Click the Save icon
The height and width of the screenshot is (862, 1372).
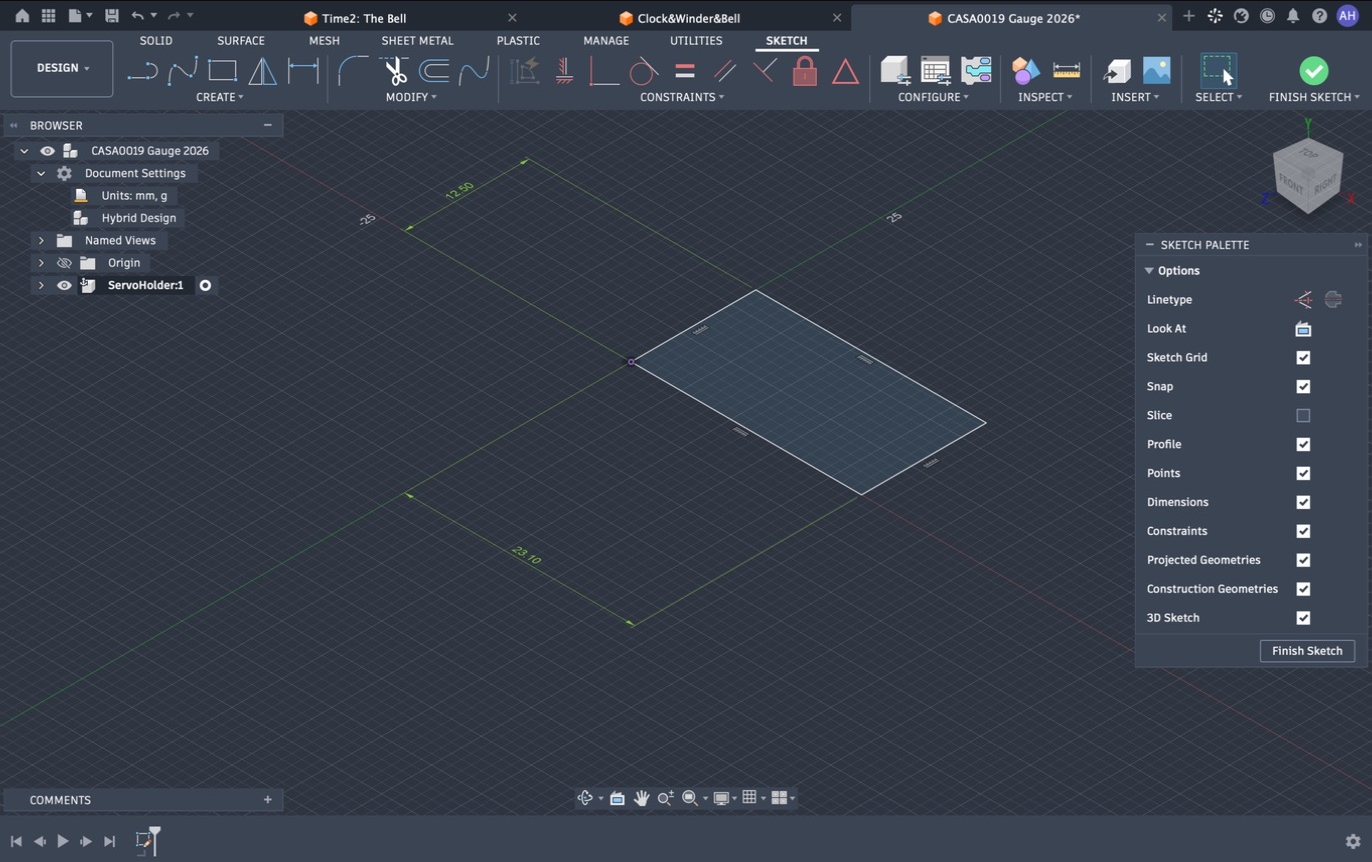[111, 16]
